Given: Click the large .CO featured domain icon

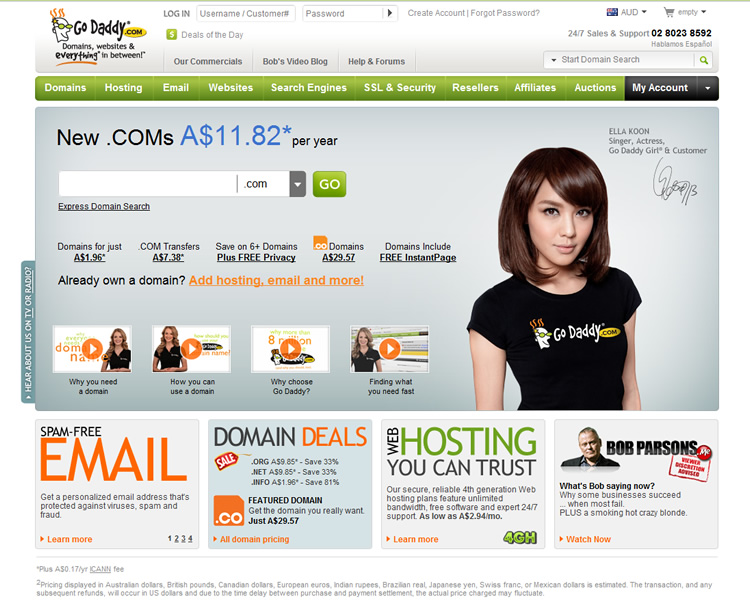Looking at the screenshot, I should (x=229, y=511).
